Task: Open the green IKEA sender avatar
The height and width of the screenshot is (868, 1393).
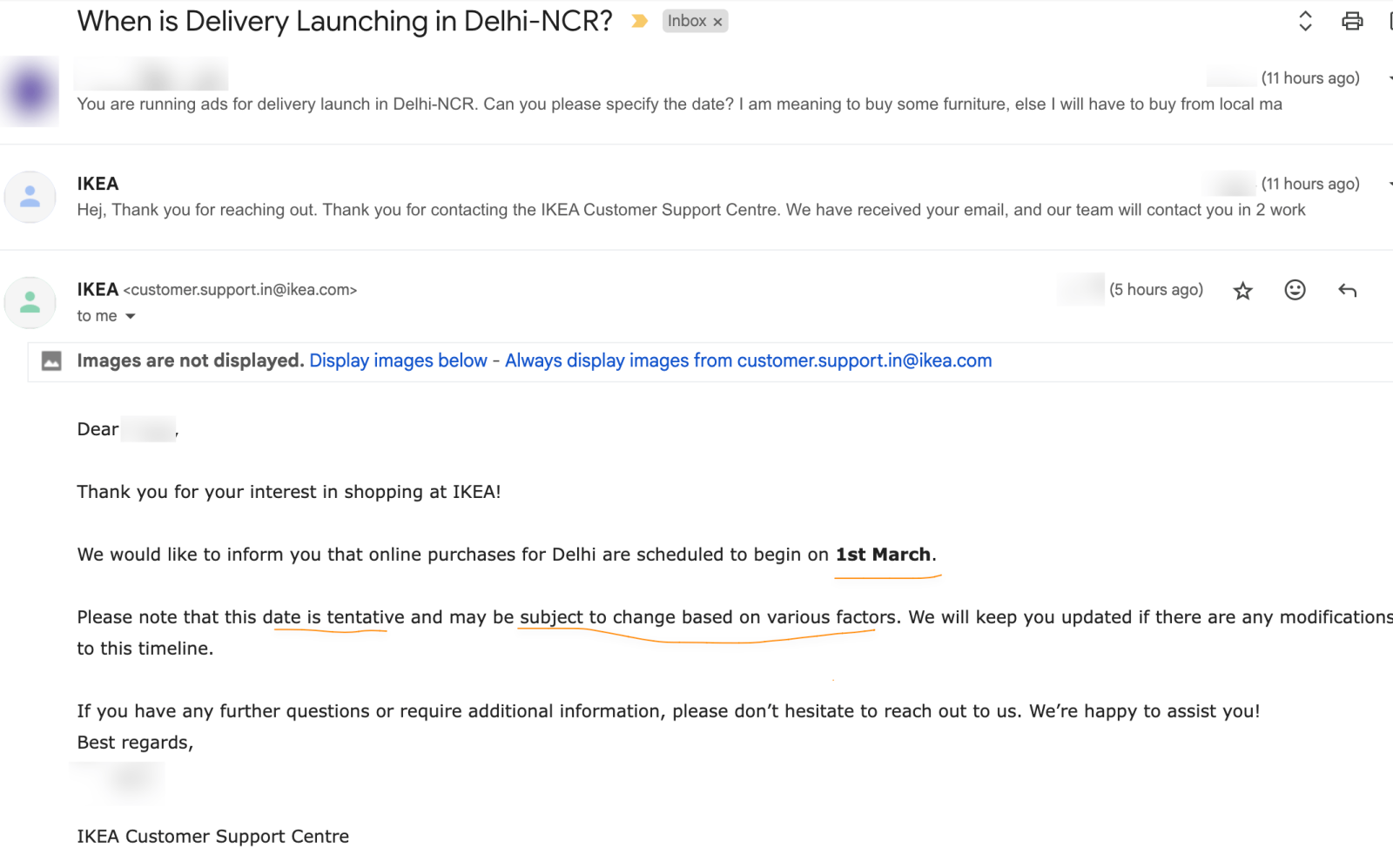Action: [30, 302]
